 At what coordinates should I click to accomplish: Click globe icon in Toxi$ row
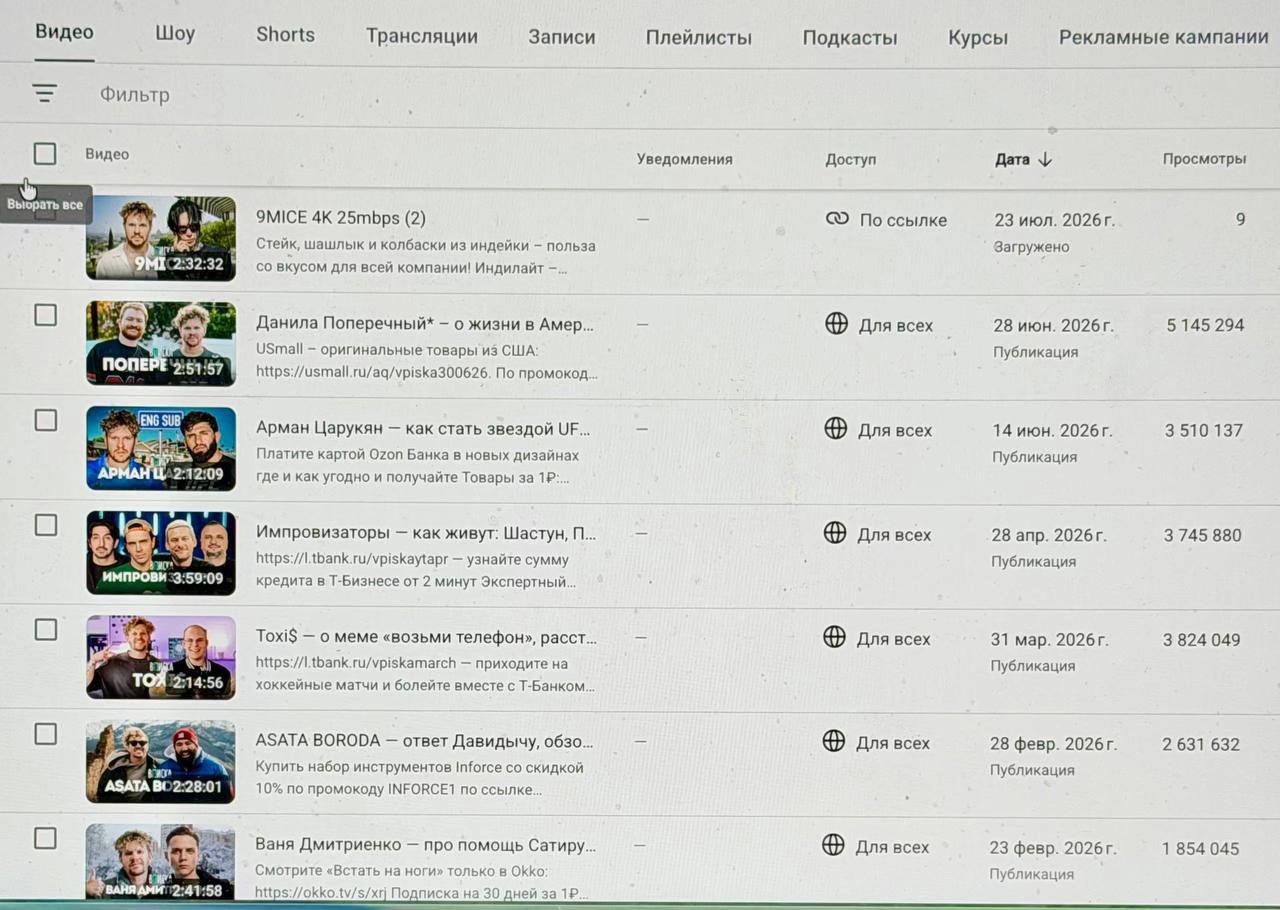(x=834, y=637)
